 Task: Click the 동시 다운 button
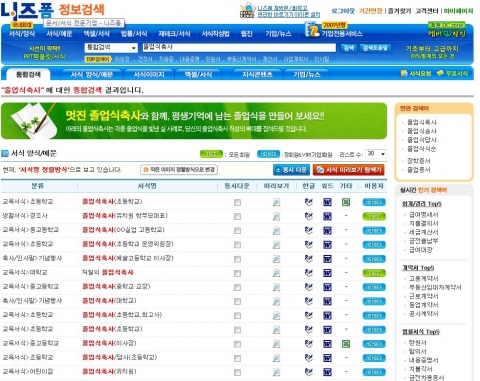291,170
